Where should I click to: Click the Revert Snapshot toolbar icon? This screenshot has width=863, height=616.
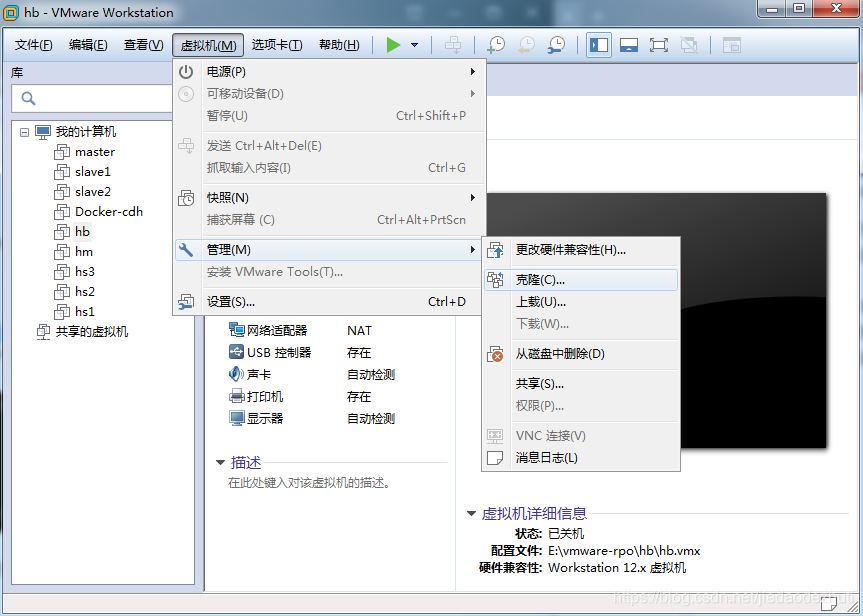(x=525, y=44)
